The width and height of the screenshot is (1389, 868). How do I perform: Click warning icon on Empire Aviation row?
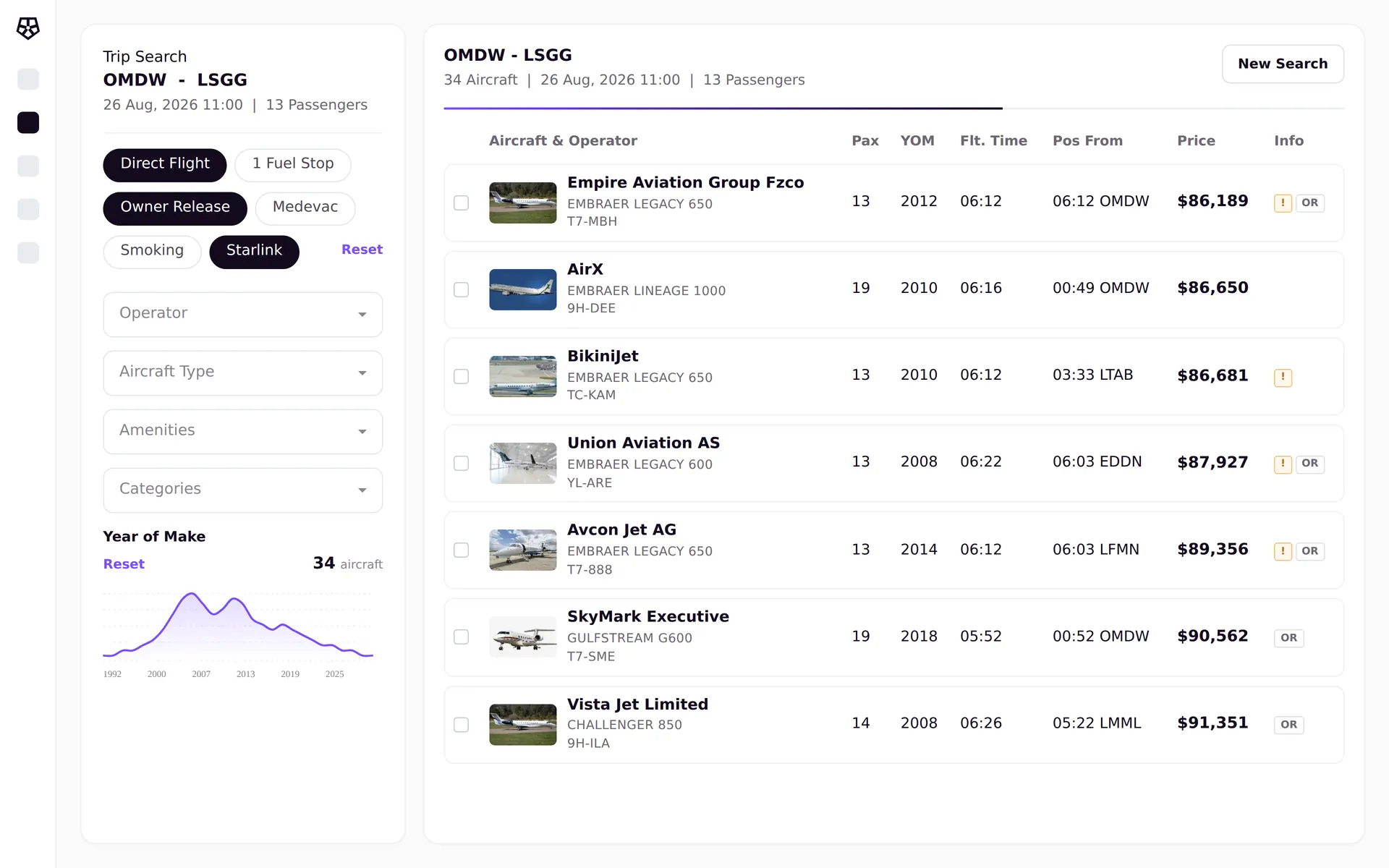coord(1283,203)
